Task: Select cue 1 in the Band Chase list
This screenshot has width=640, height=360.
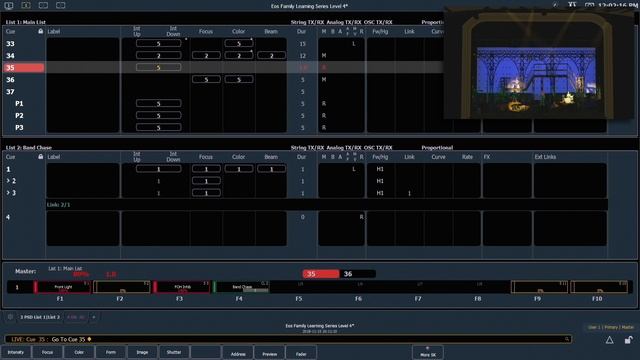Action: (x=8, y=169)
